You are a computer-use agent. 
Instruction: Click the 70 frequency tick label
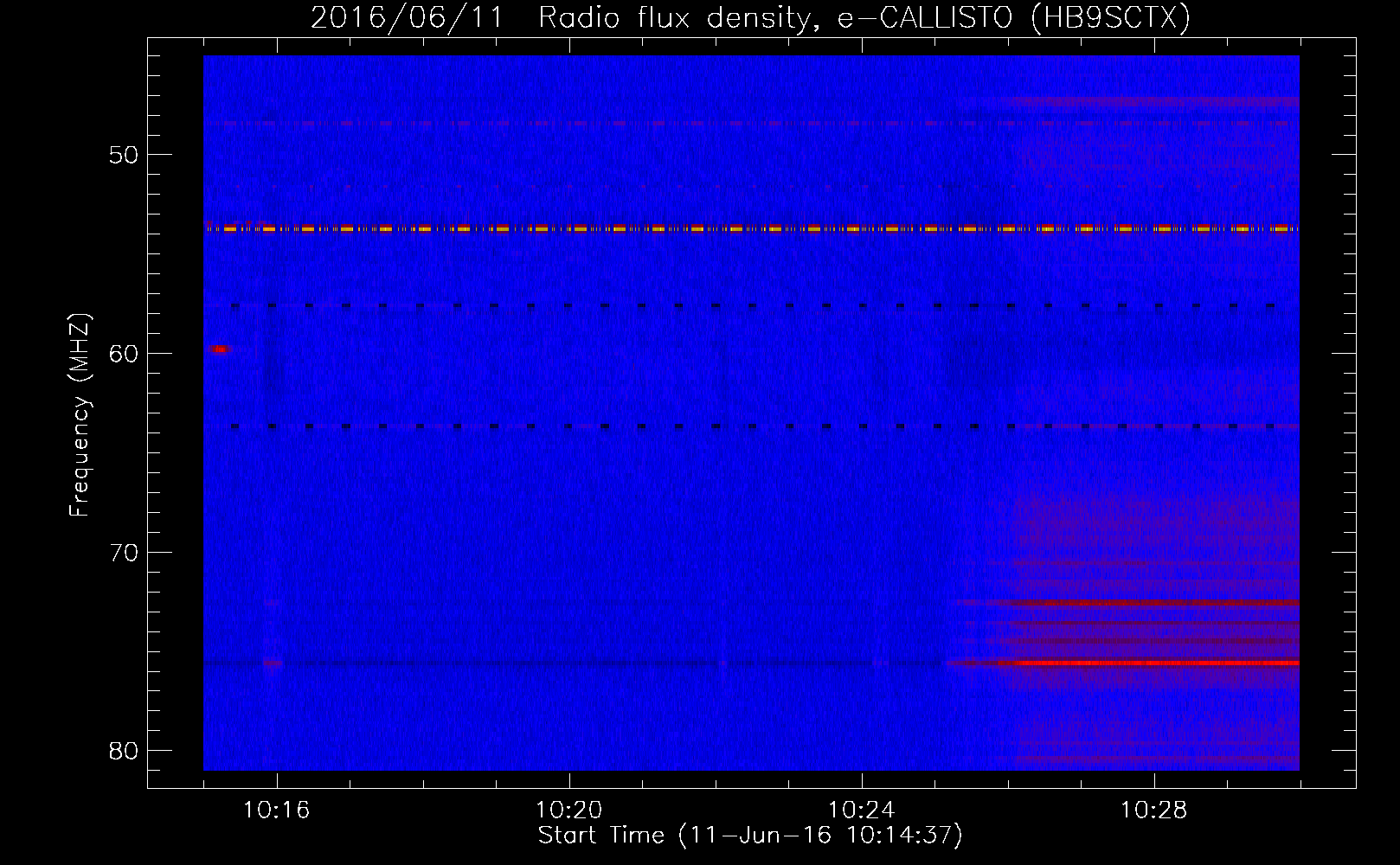click(124, 552)
